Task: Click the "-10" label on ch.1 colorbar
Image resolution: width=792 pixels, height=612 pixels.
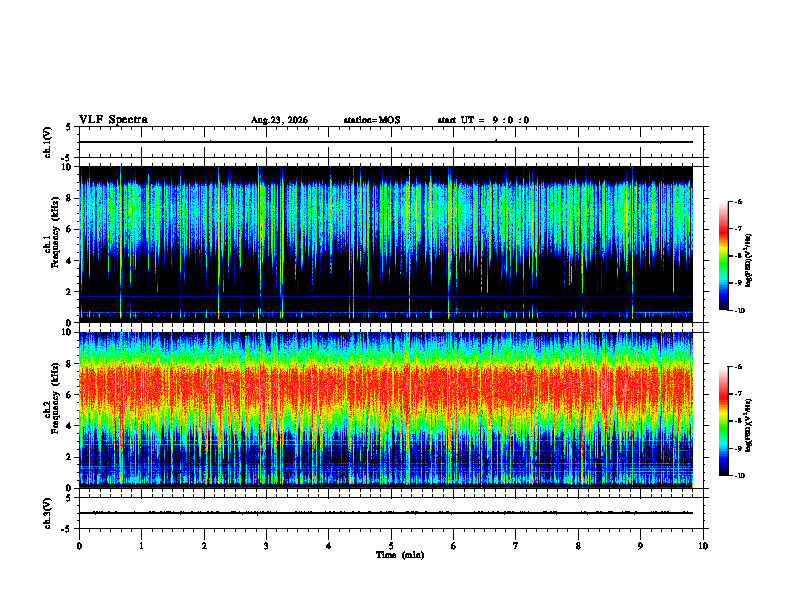Action: (x=740, y=311)
